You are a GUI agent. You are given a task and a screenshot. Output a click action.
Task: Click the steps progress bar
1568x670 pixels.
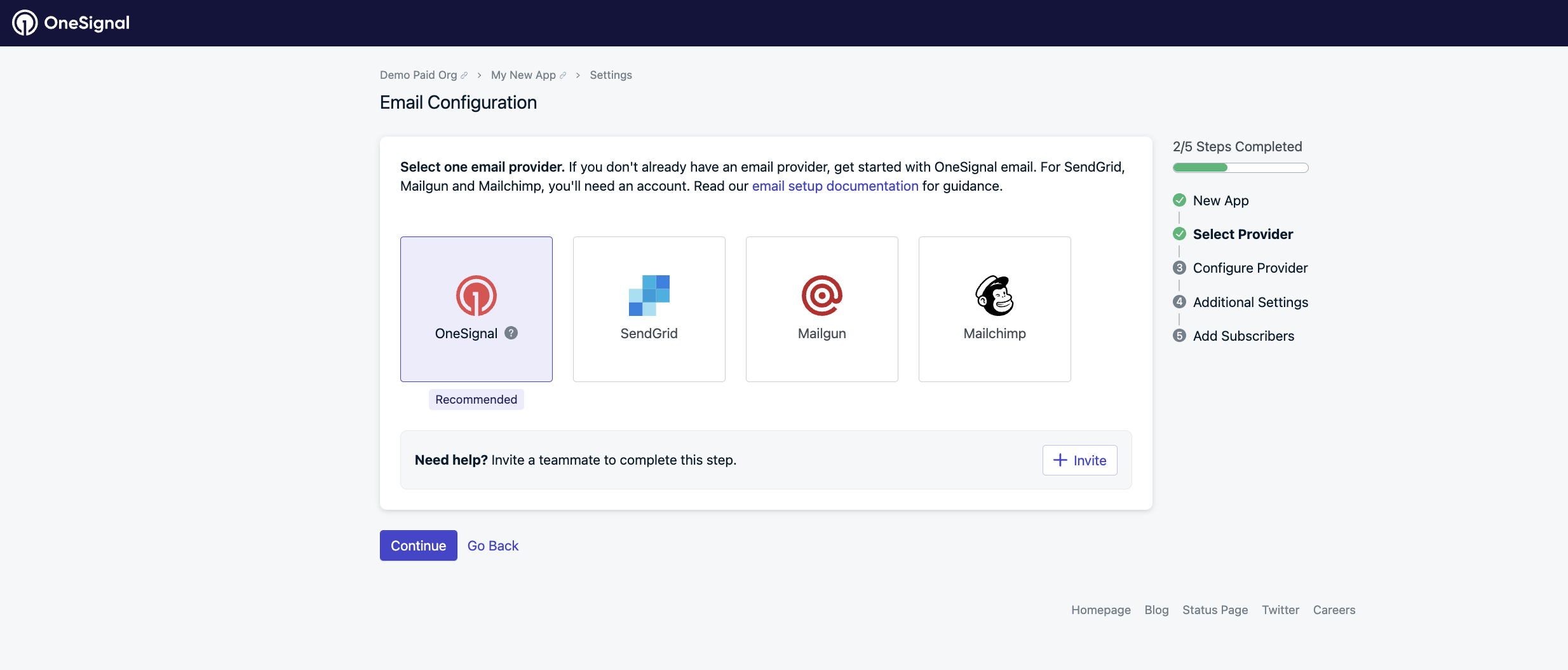click(x=1241, y=168)
